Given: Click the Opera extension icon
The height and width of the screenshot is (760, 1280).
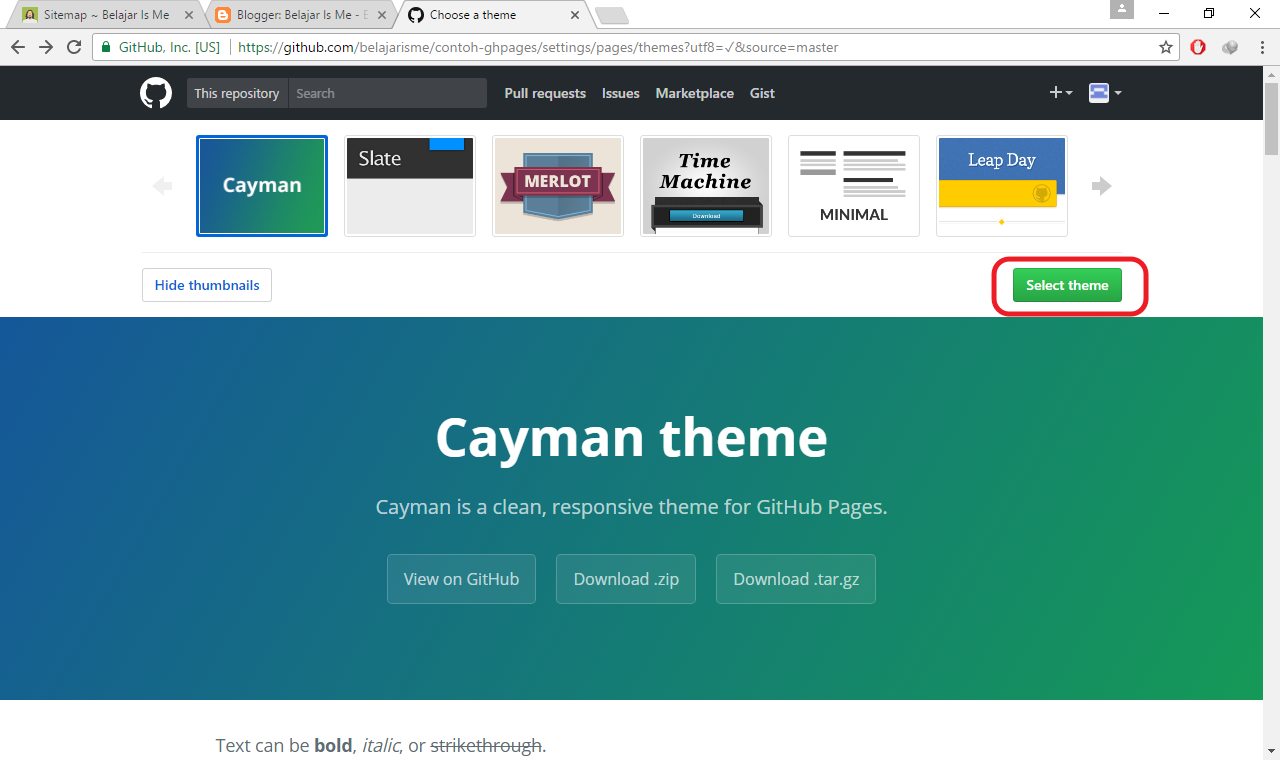Looking at the screenshot, I should click(1198, 47).
